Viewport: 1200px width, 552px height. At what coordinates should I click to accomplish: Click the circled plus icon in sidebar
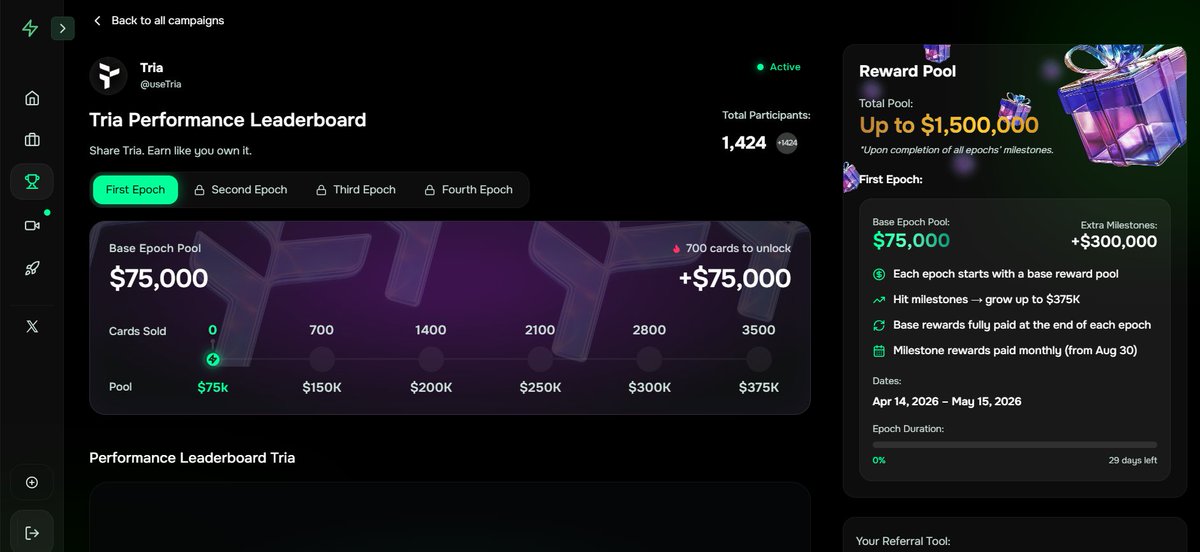coord(32,483)
